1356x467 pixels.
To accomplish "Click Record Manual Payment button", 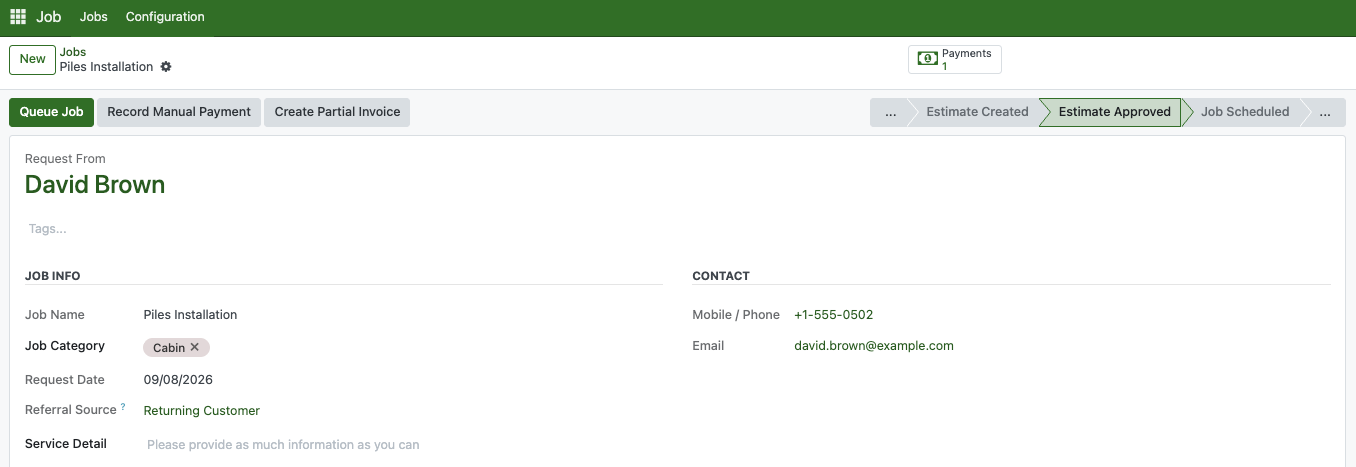I will tap(179, 112).
